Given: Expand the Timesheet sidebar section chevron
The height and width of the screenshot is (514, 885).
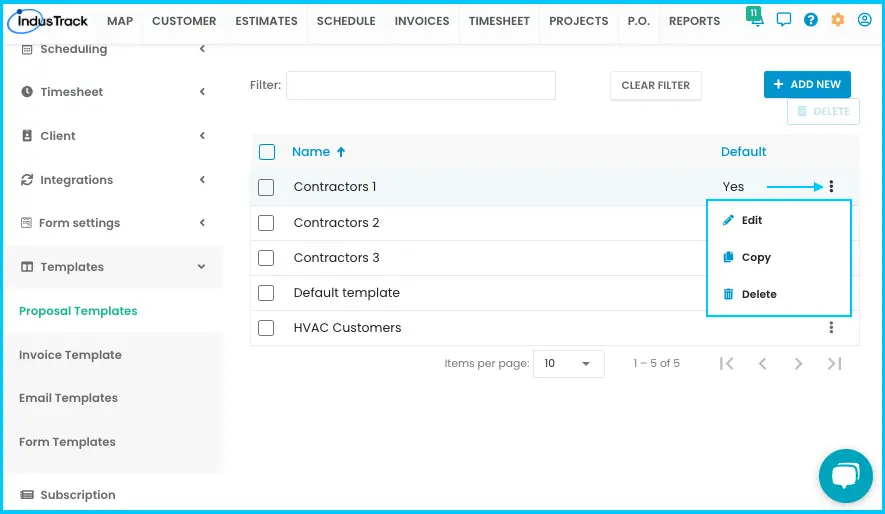Looking at the screenshot, I should point(202,91).
